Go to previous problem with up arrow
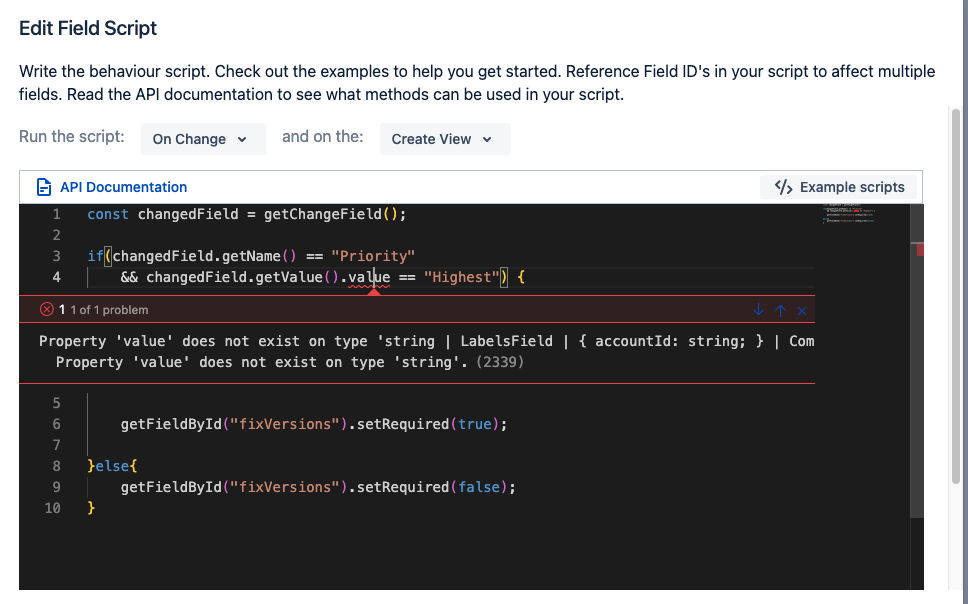 coord(781,310)
